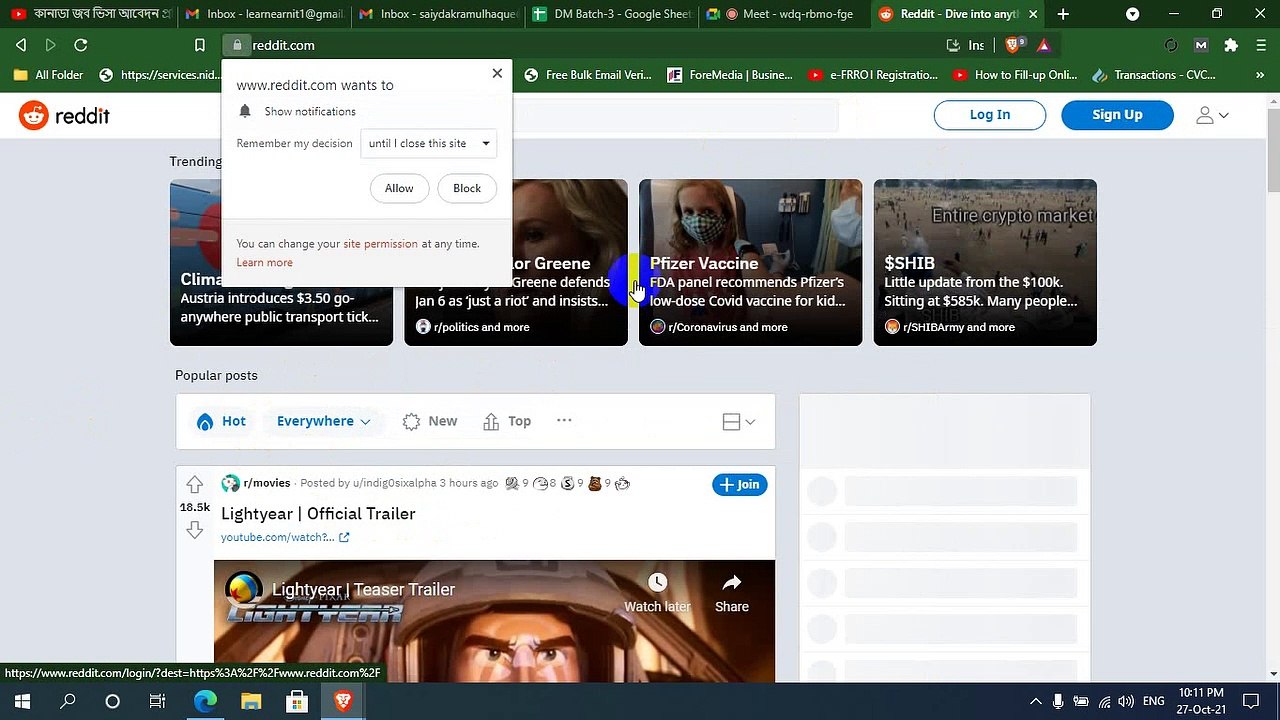Click the r/movies community avatar
Viewport: 1280px width, 720px height.
(230, 484)
